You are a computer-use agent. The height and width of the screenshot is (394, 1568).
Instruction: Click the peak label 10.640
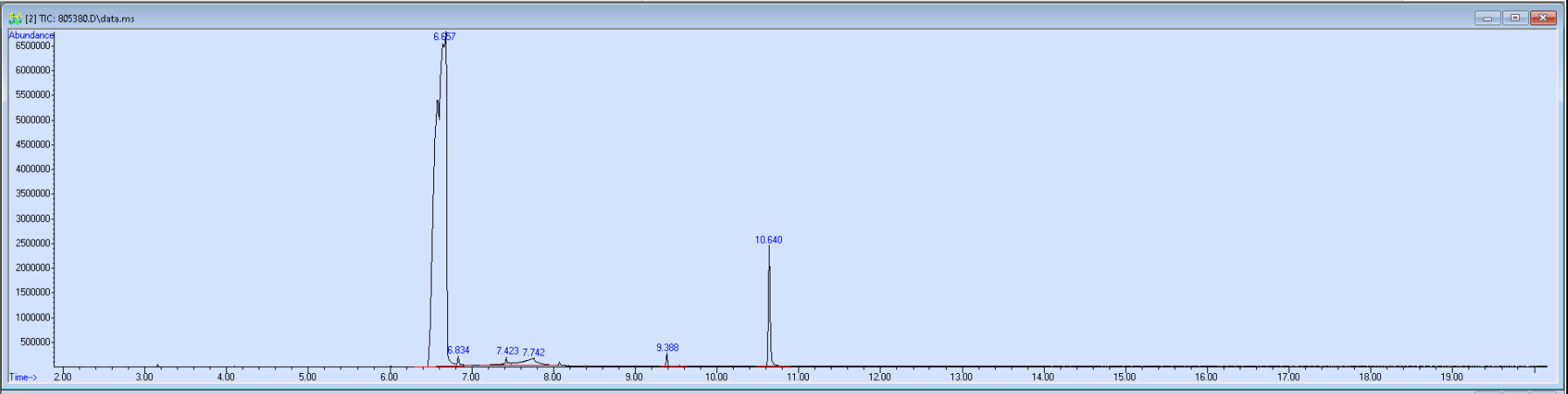tap(769, 239)
